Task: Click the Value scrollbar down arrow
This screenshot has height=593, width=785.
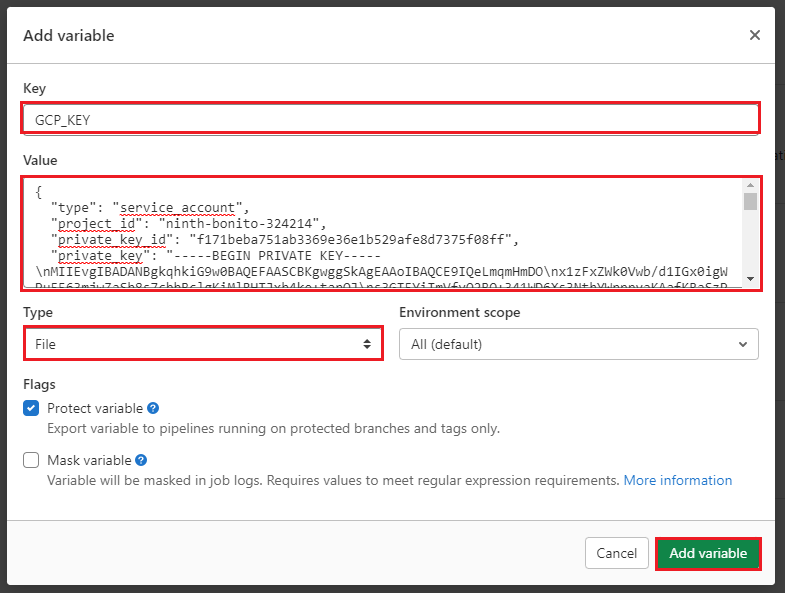Action: coord(750,279)
